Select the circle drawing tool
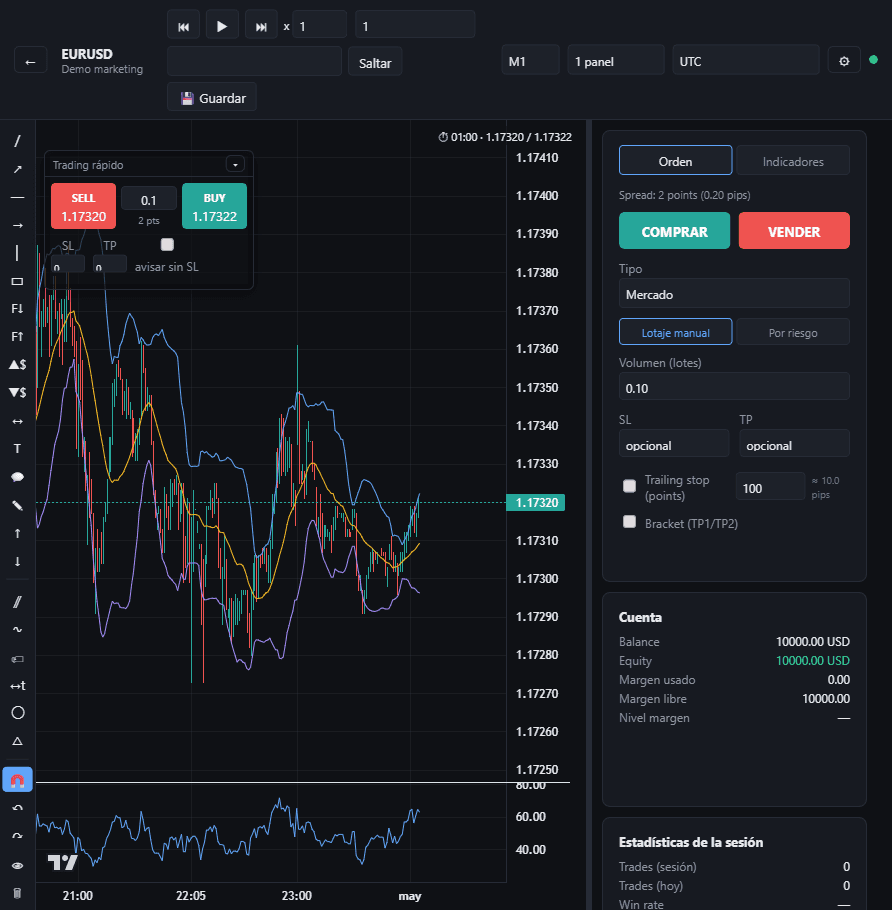This screenshot has width=892, height=910. click(x=17, y=713)
